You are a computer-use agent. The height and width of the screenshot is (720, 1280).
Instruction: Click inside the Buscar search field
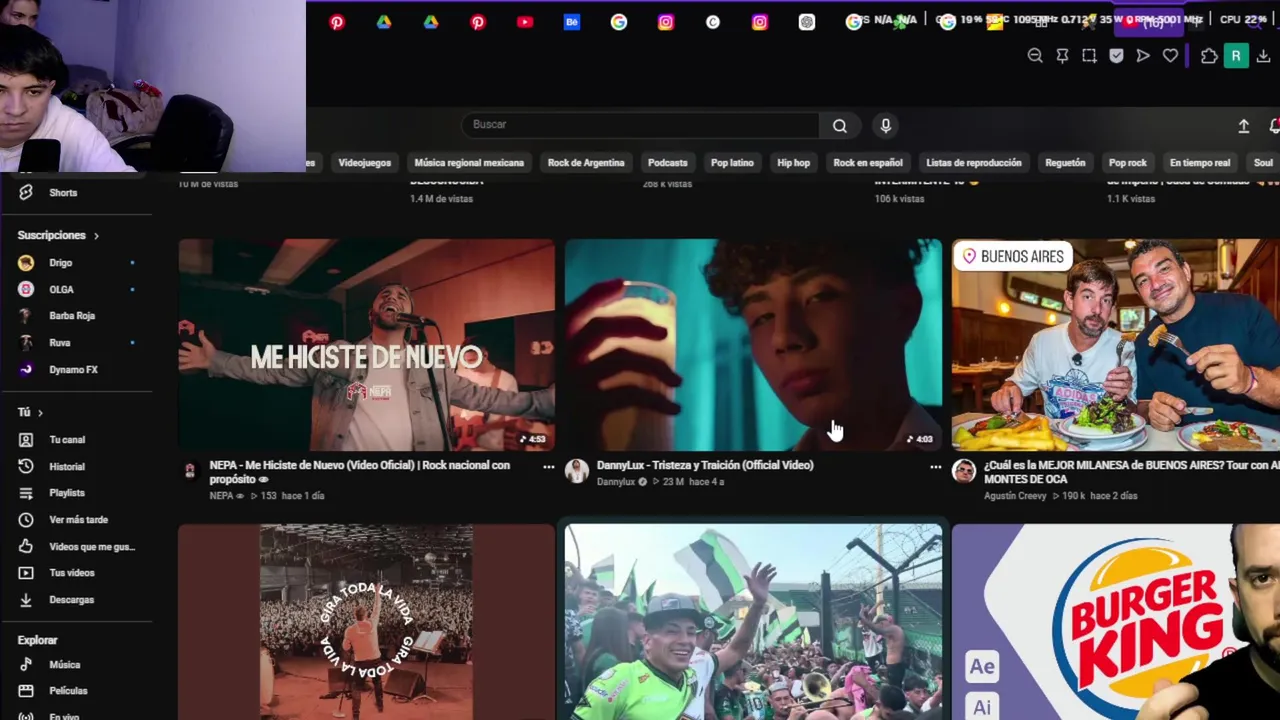coord(640,125)
